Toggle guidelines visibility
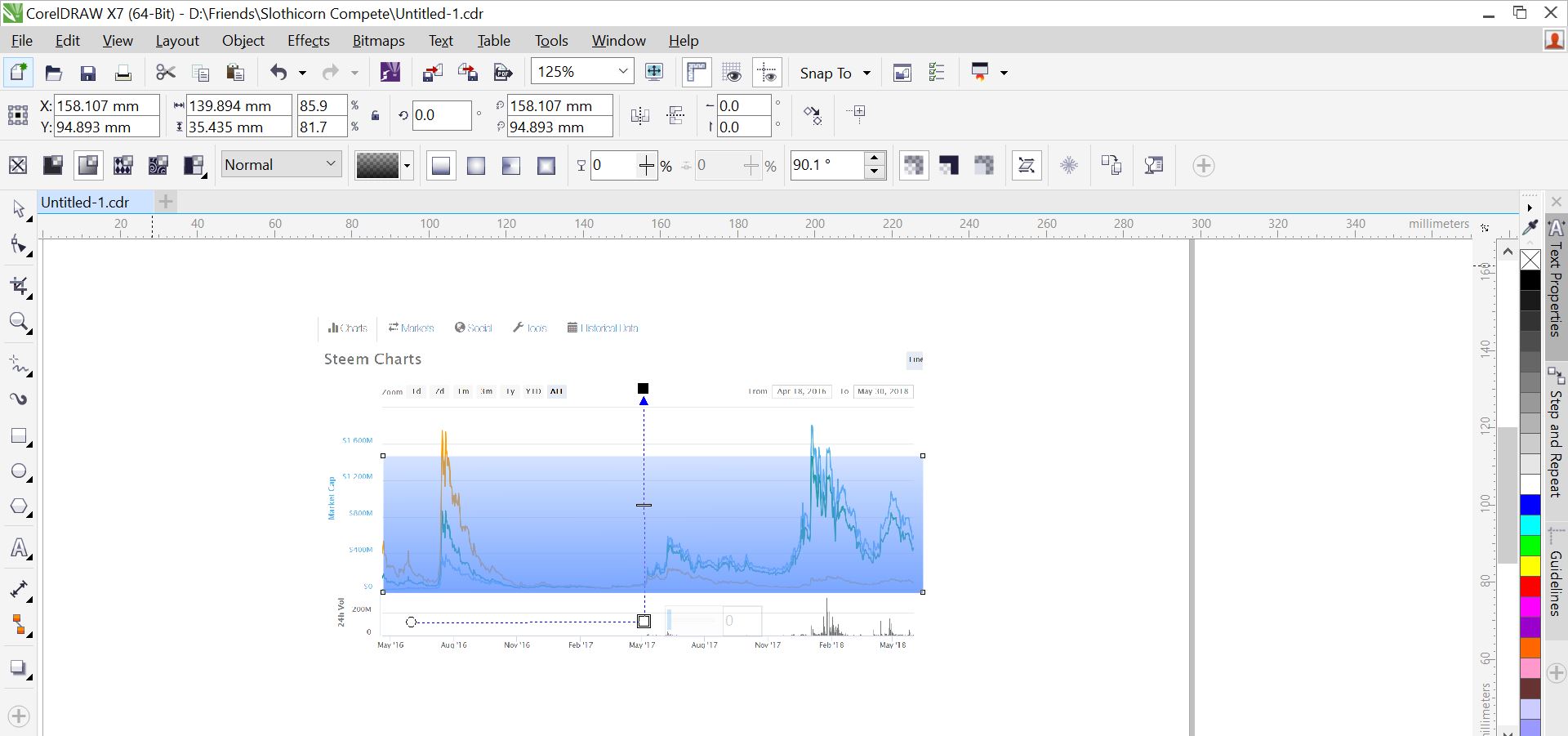Screen dimensions: 1568x736 click(x=768, y=73)
